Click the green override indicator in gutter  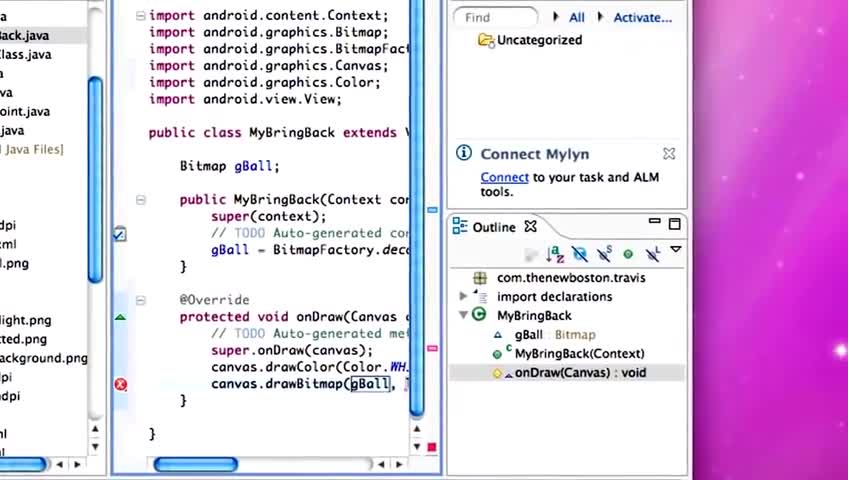tap(121, 317)
